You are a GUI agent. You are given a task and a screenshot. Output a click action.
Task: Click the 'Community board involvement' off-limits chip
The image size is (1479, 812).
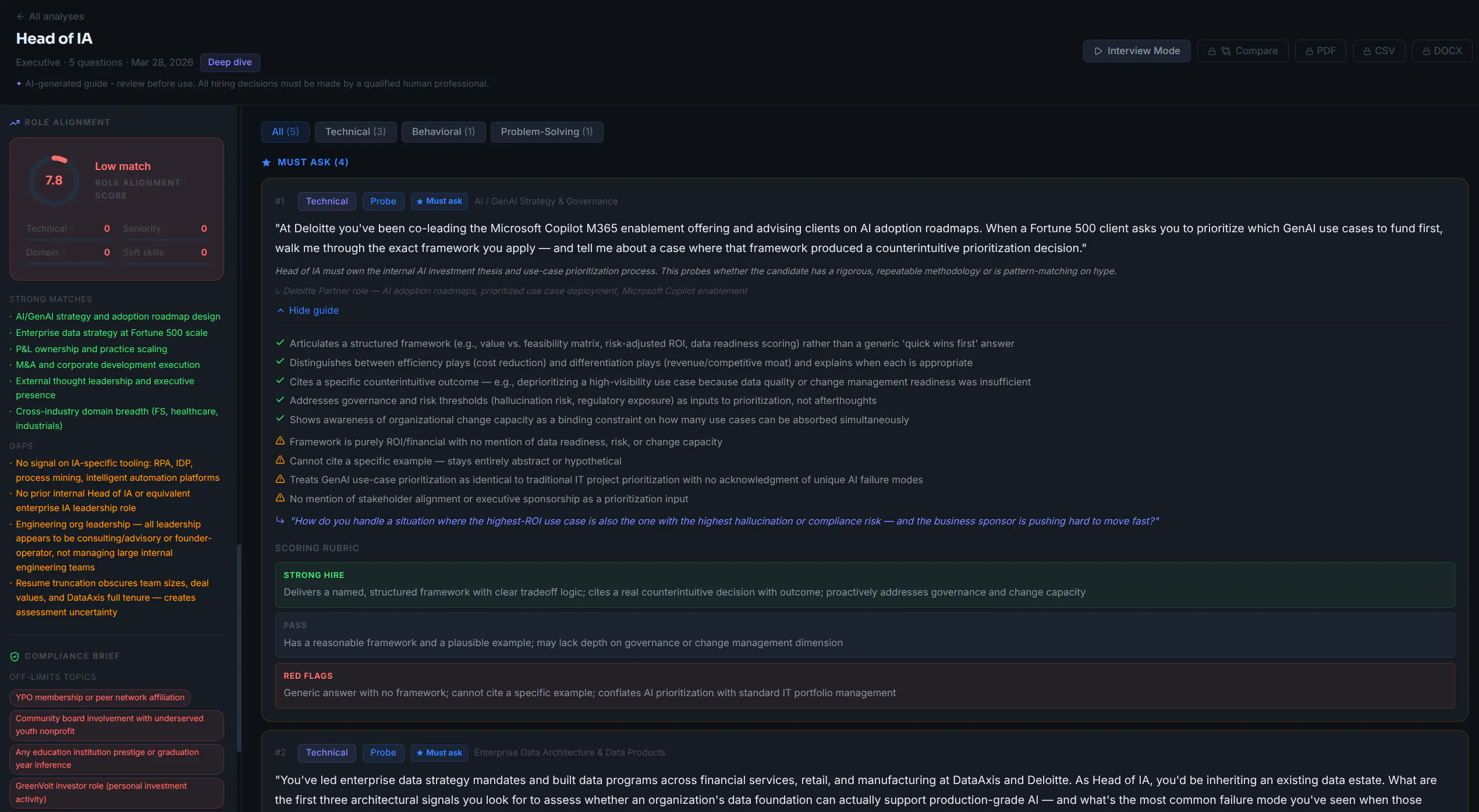(x=116, y=725)
